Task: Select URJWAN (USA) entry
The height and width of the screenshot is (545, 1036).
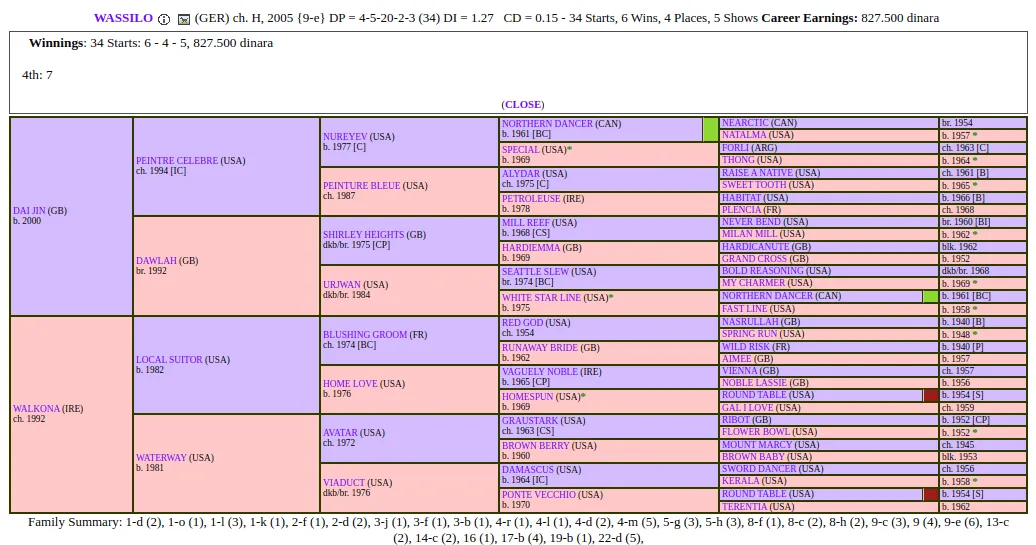Action: pos(344,285)
